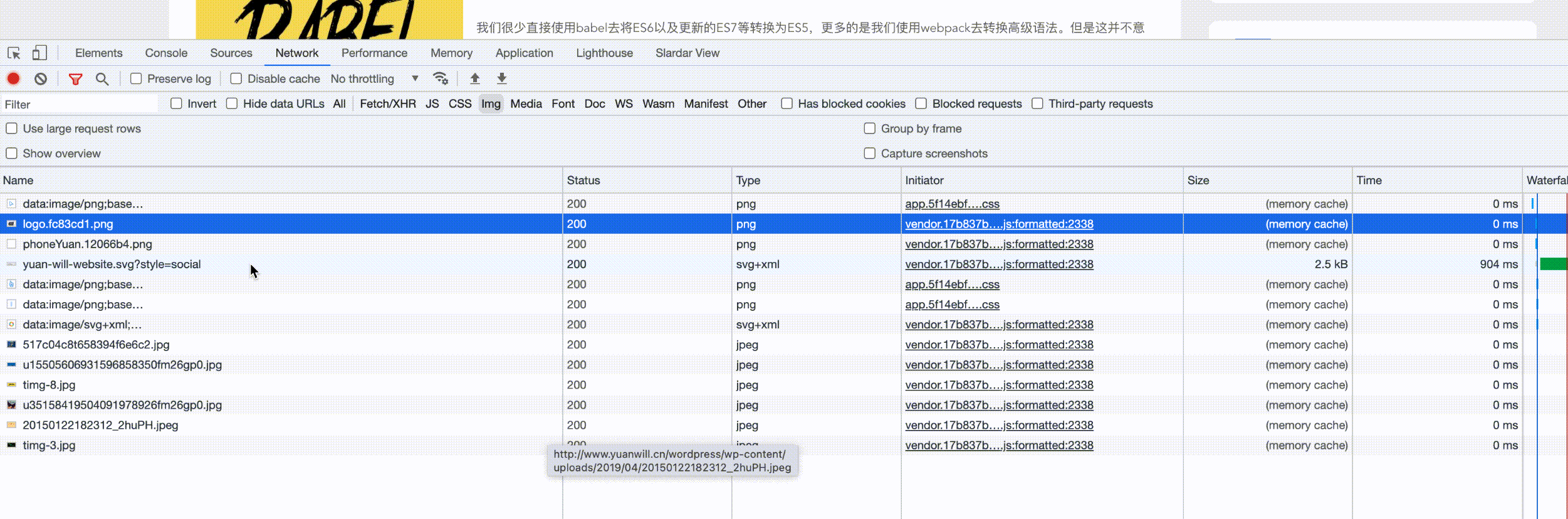Click the data:image/svg+xml row icon
The height and width of the screenshot is (519, 1568).
(11, 324)
